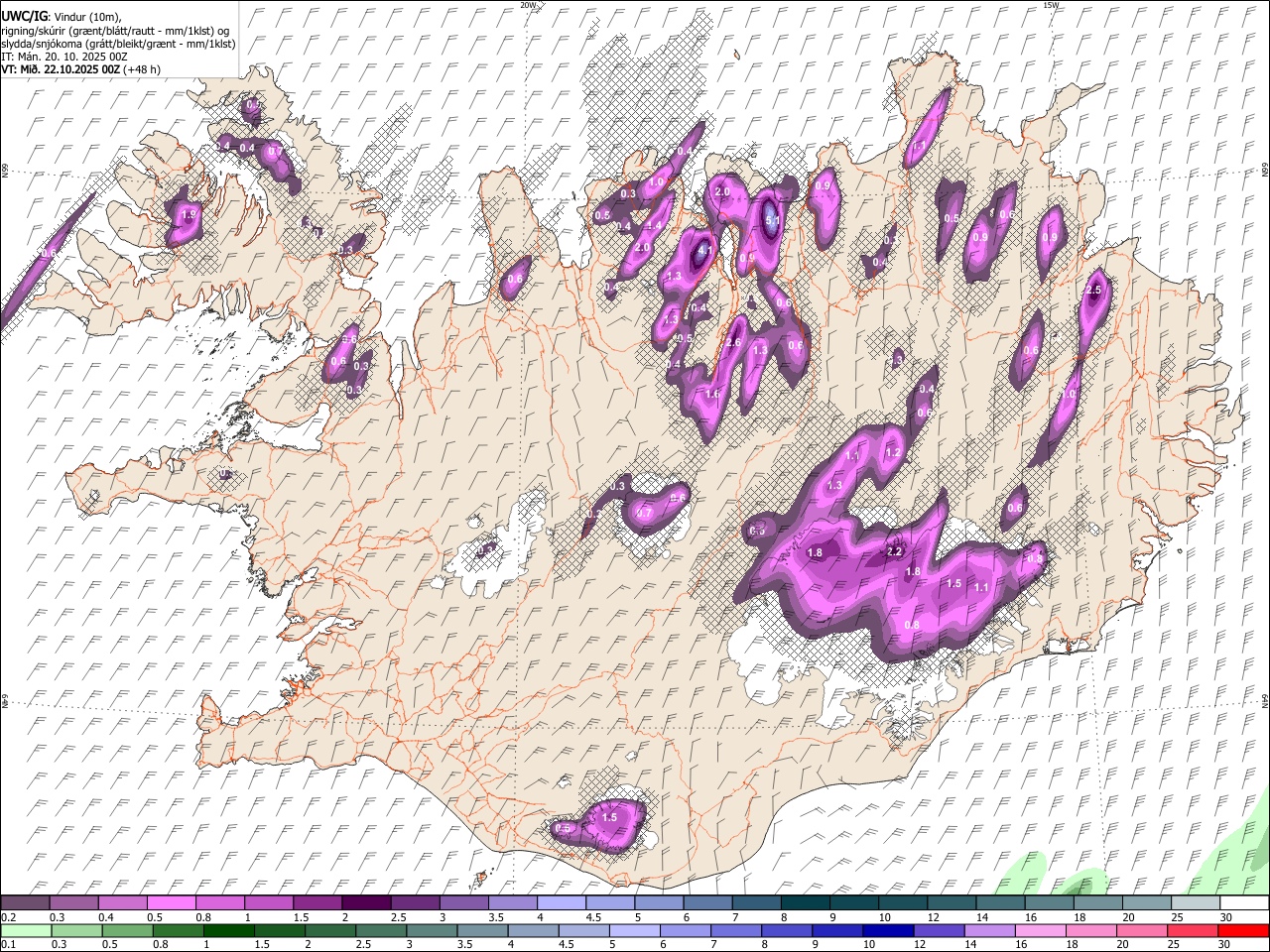Click the lower-row darkest green swatch starting at 1

229,931
